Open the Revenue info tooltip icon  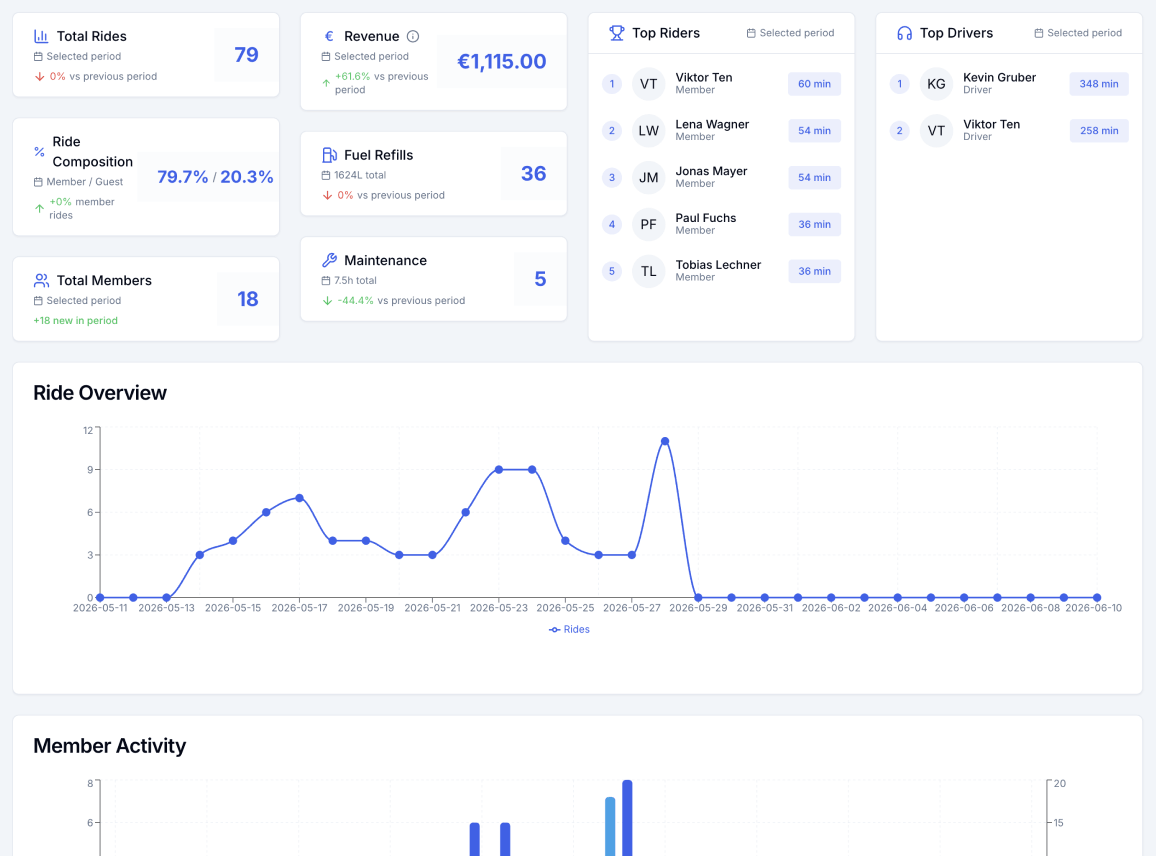[x=413, y=36]
